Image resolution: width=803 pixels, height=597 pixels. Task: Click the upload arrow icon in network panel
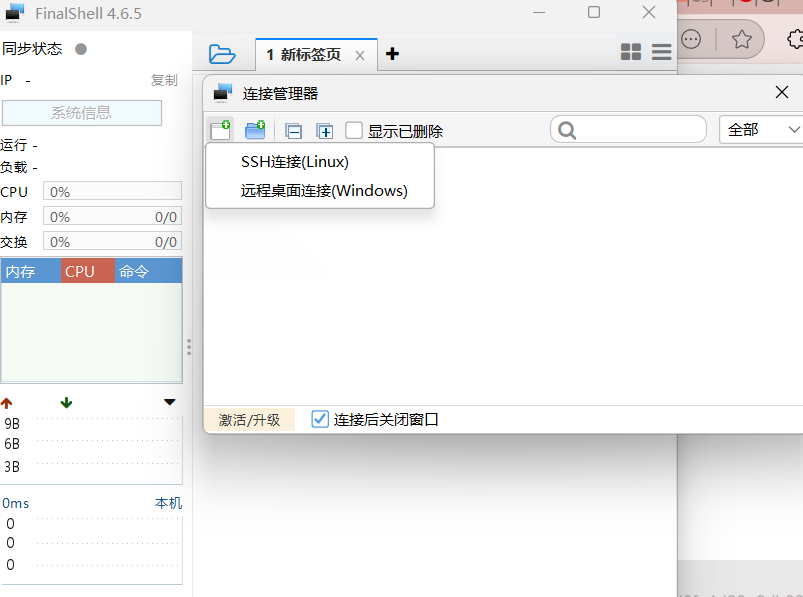point(6,403)
